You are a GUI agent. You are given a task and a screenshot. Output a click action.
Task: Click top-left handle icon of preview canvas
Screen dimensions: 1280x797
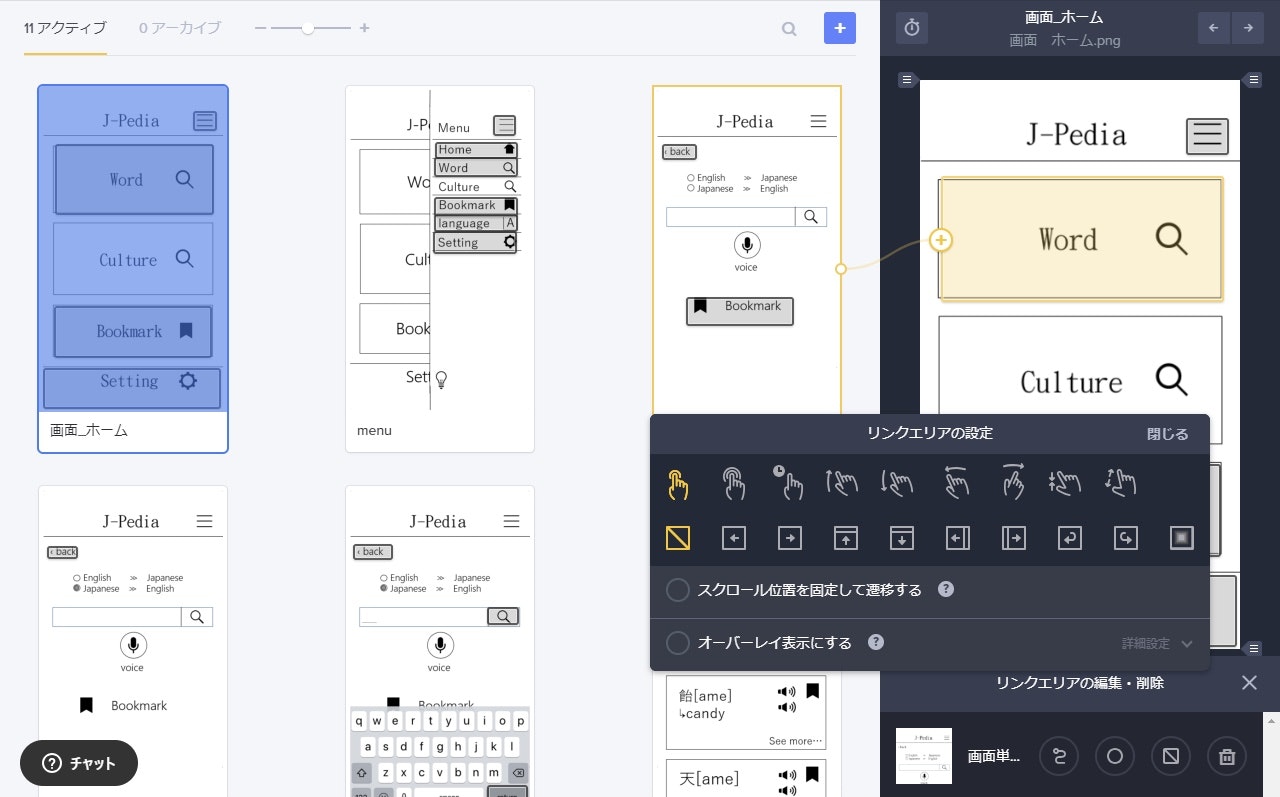907,79
